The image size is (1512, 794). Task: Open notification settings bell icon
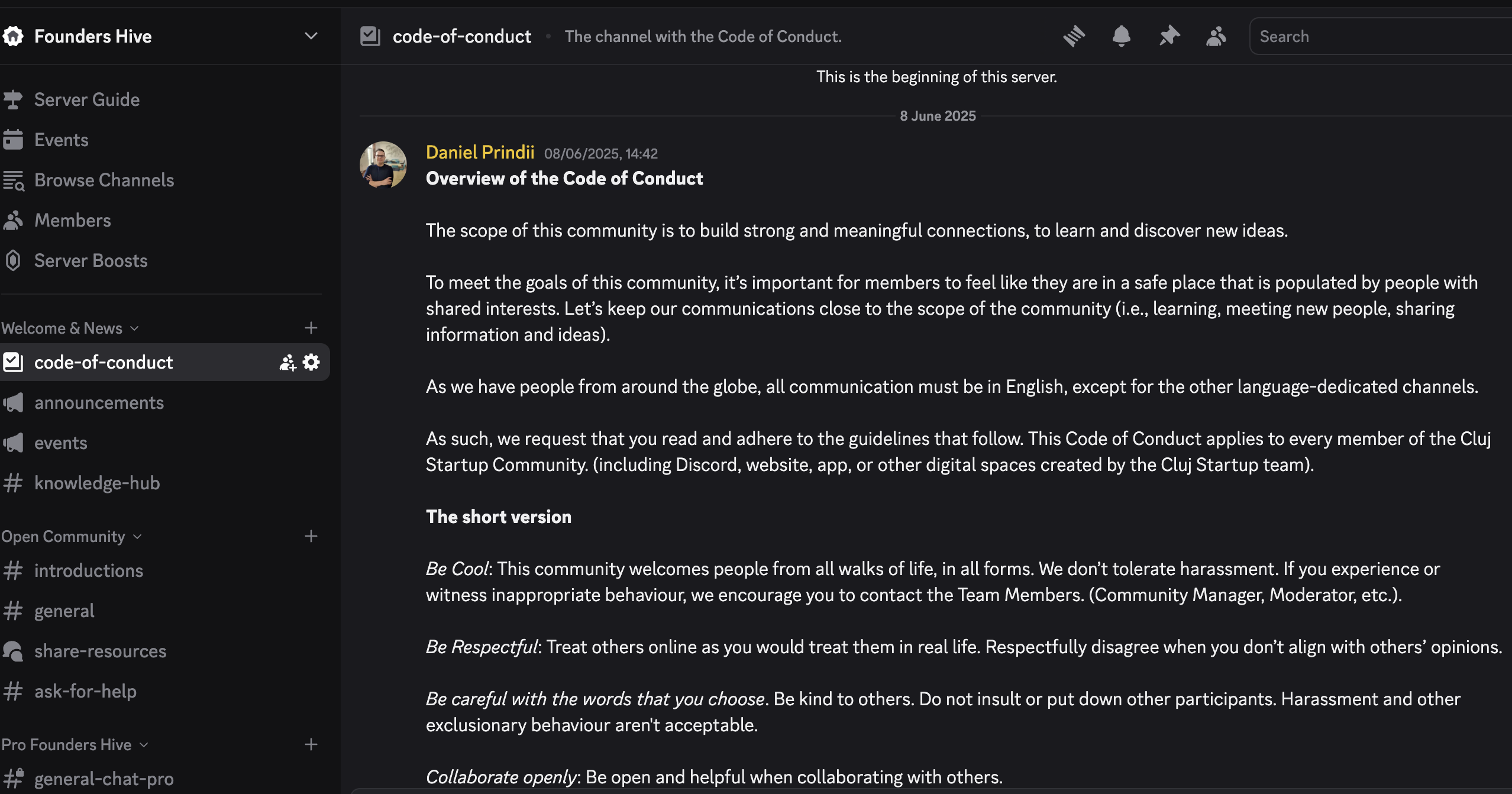1121,36
